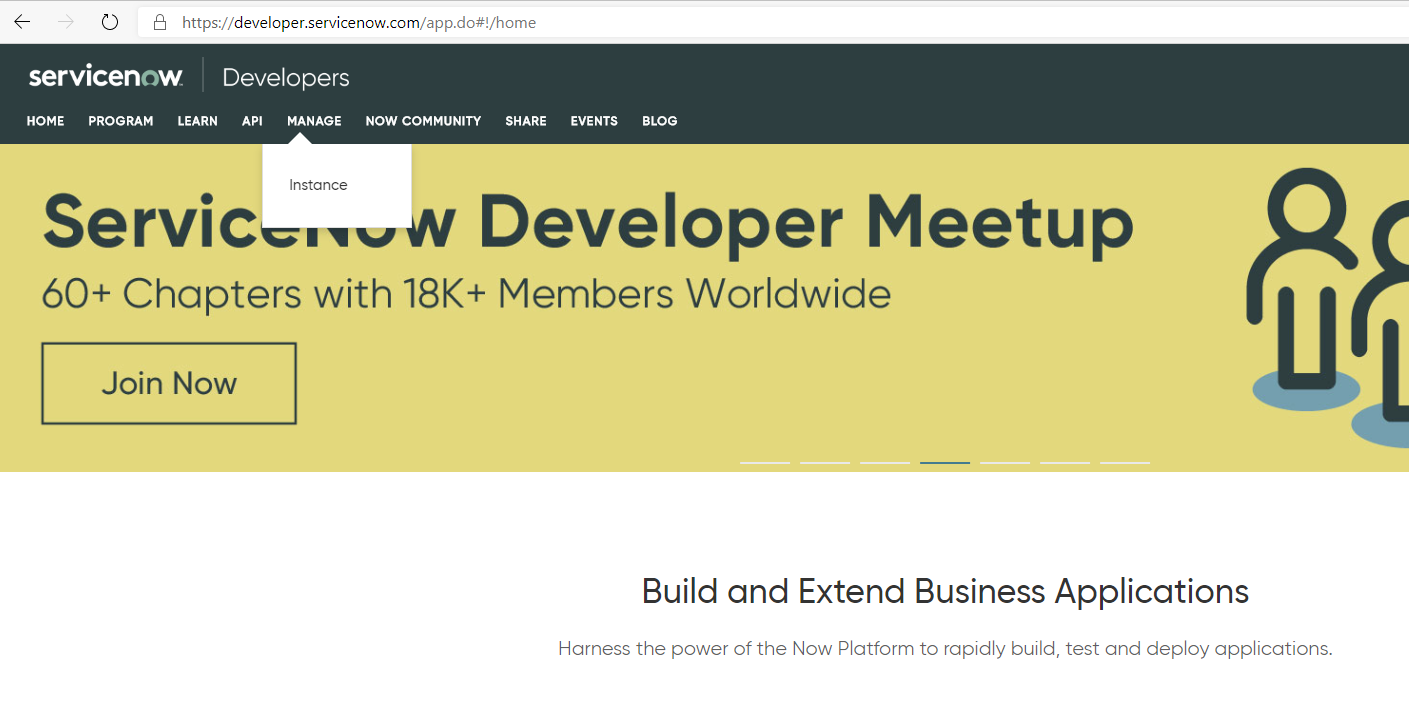Click the '60+ Chapters with 18K+ Members Worldwide' text
The height and width of the screenshot is (726, 1410).
(x=466, y=294)
